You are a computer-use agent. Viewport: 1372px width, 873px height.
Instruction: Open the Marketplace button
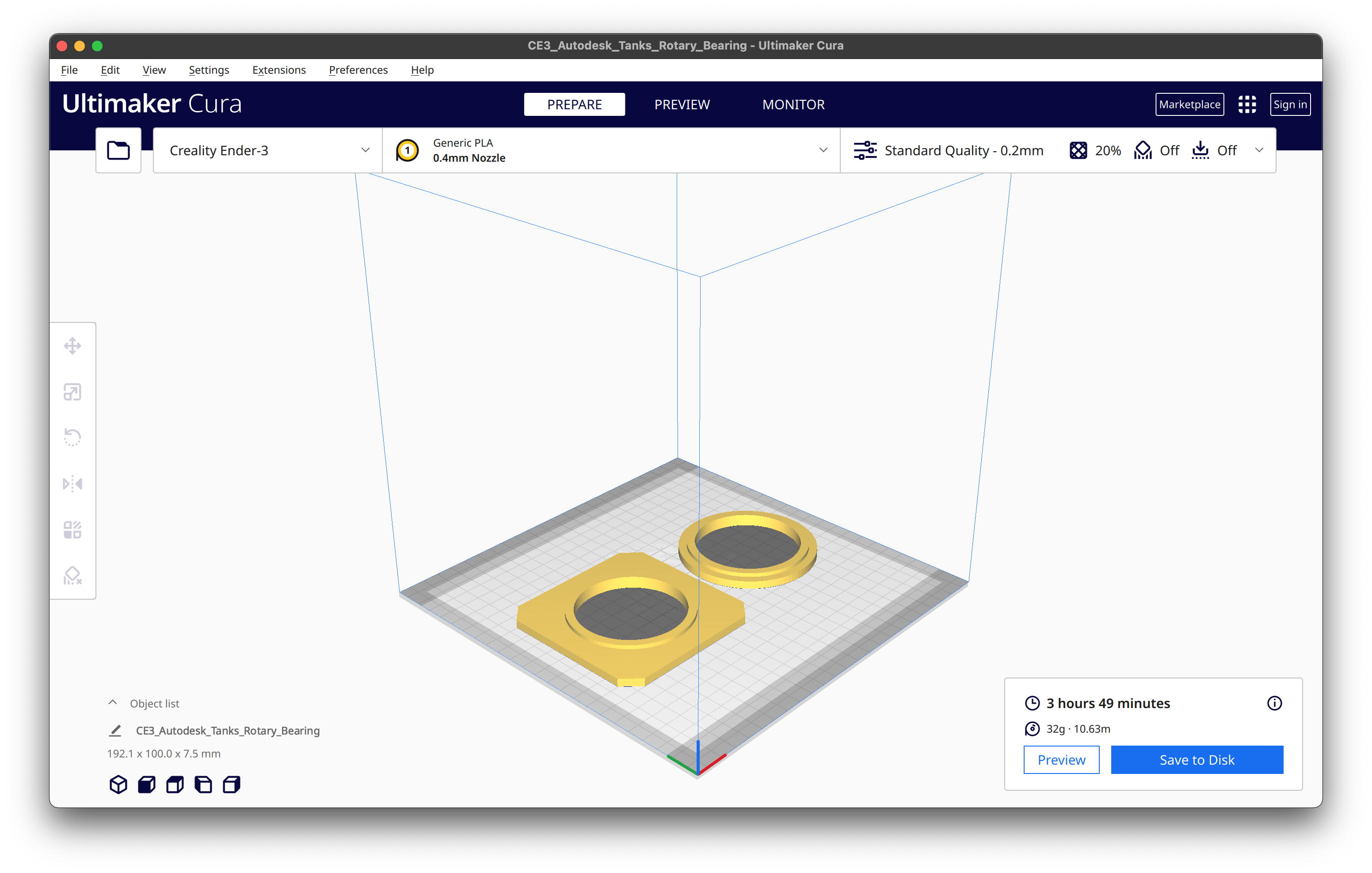(1189, 104)
